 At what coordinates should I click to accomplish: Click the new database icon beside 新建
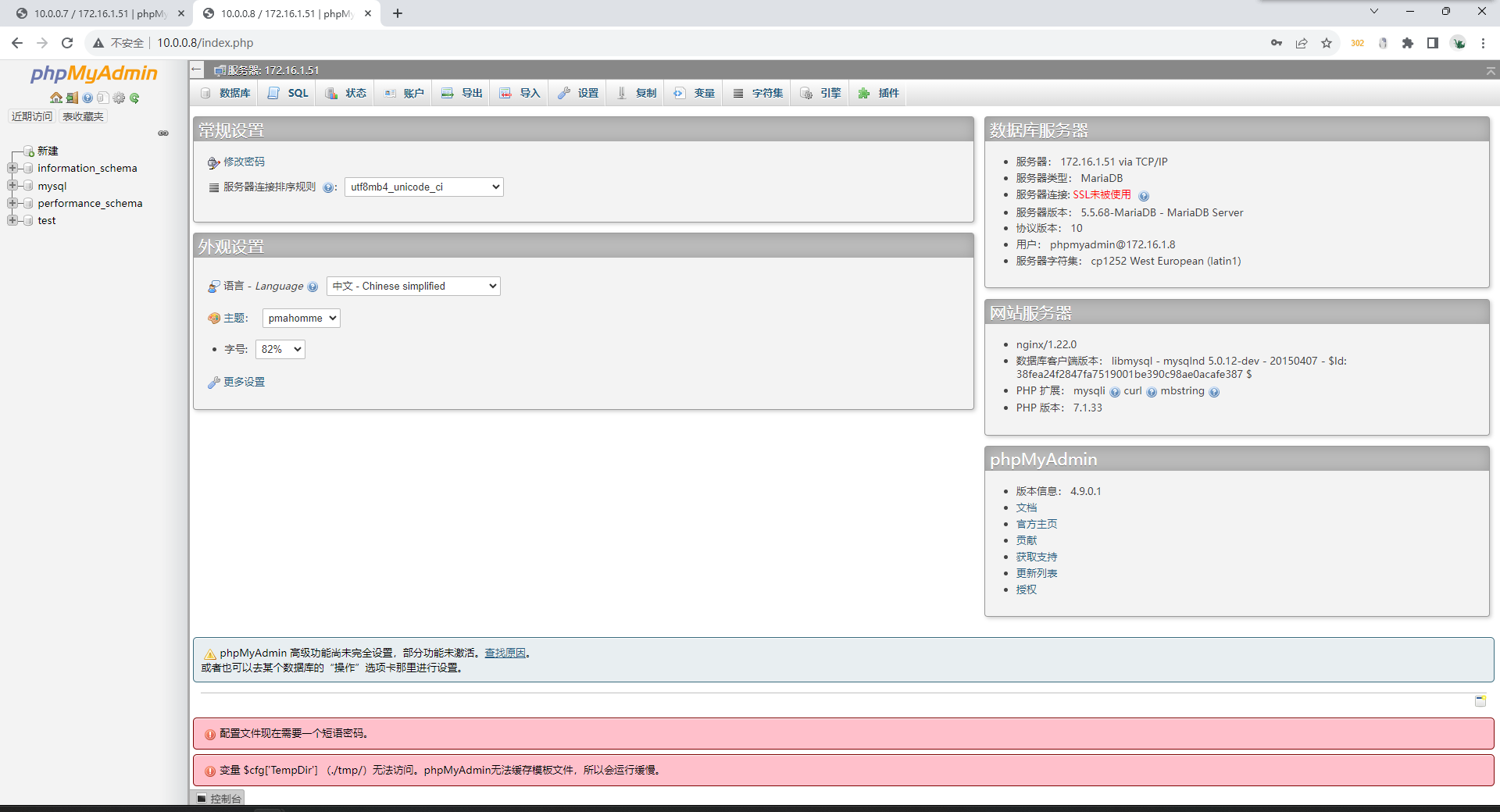point(29,151)
